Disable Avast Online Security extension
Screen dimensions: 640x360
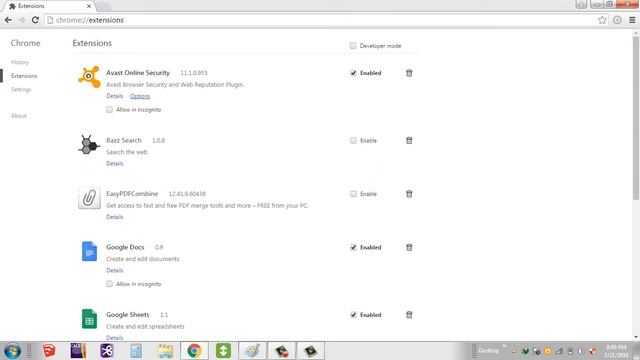353,73
